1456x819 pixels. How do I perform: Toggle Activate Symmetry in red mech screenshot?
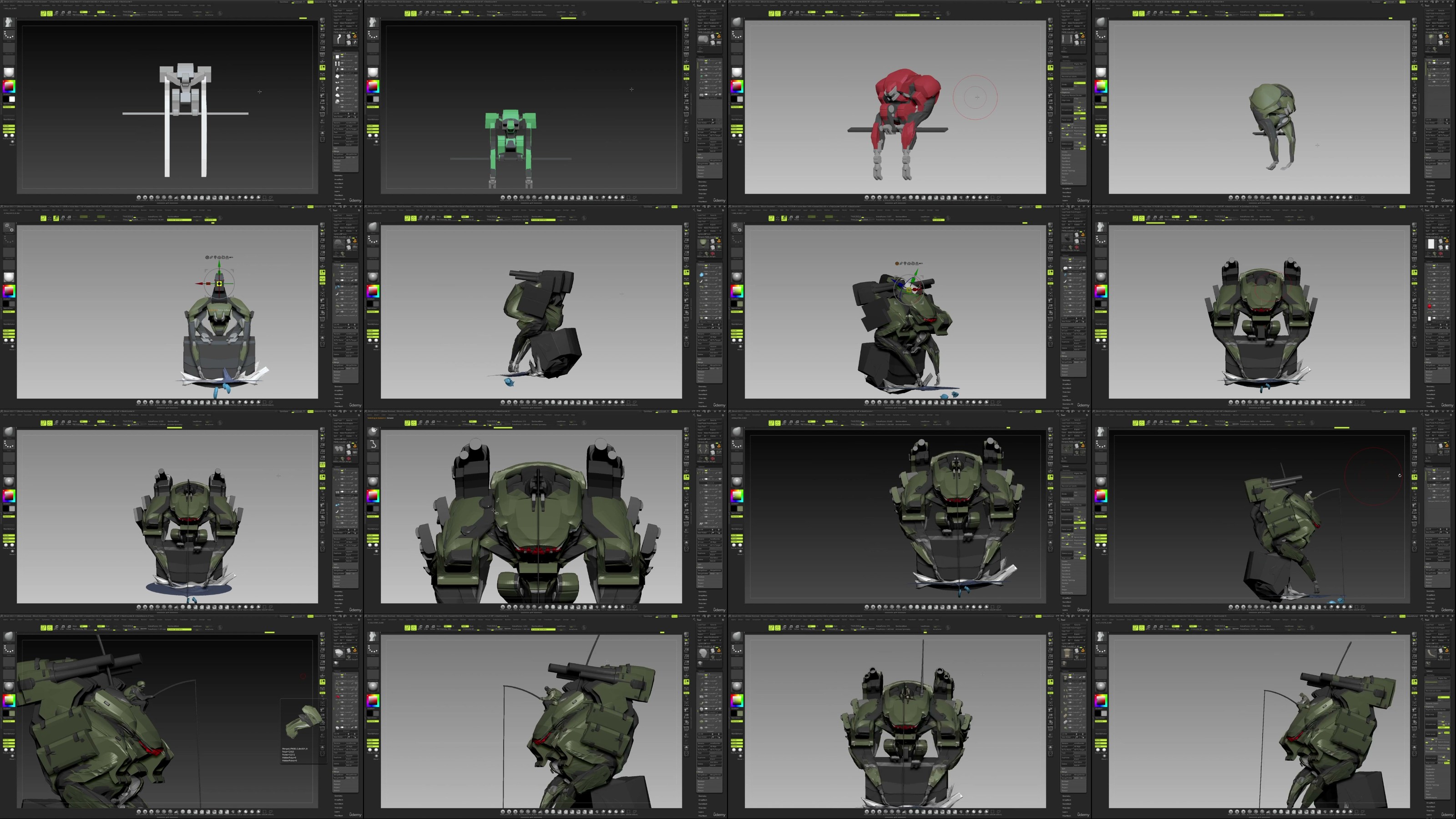tap(907, 15)
